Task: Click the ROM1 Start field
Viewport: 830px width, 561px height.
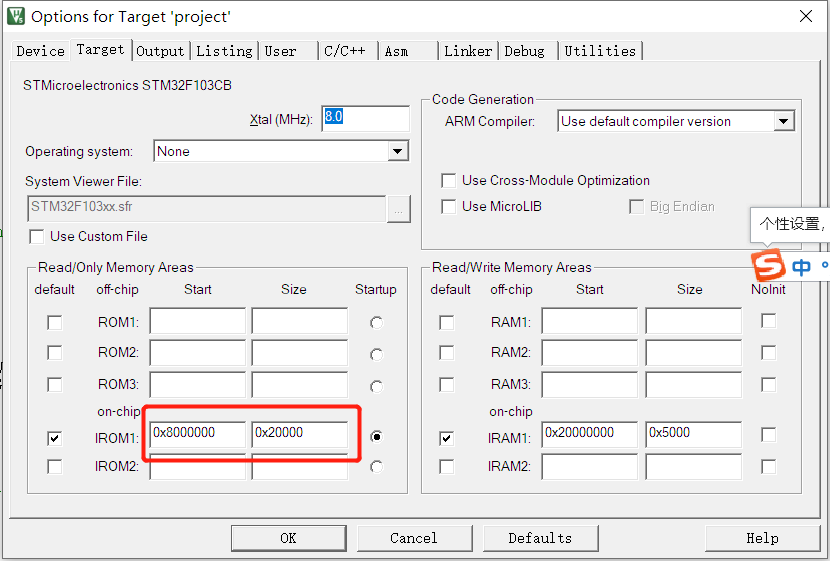Action: click(x=197, y=321)
